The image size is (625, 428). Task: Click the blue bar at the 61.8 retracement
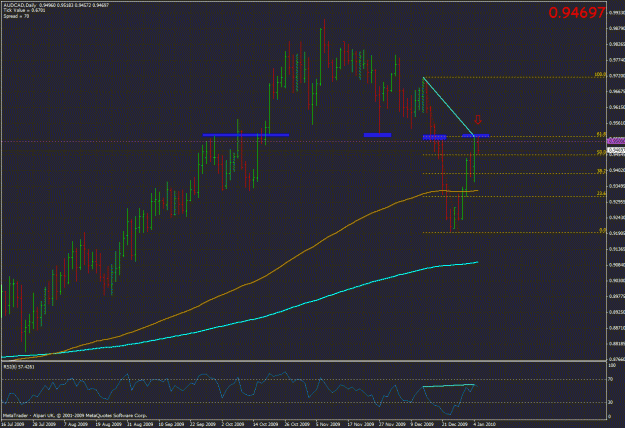coord(475,136)
